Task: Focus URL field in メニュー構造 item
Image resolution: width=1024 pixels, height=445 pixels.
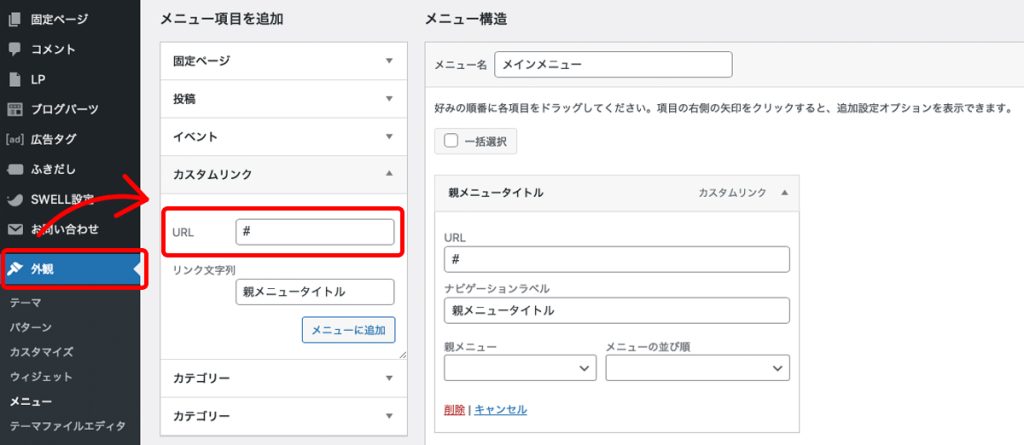Action: tap(616, 259)
